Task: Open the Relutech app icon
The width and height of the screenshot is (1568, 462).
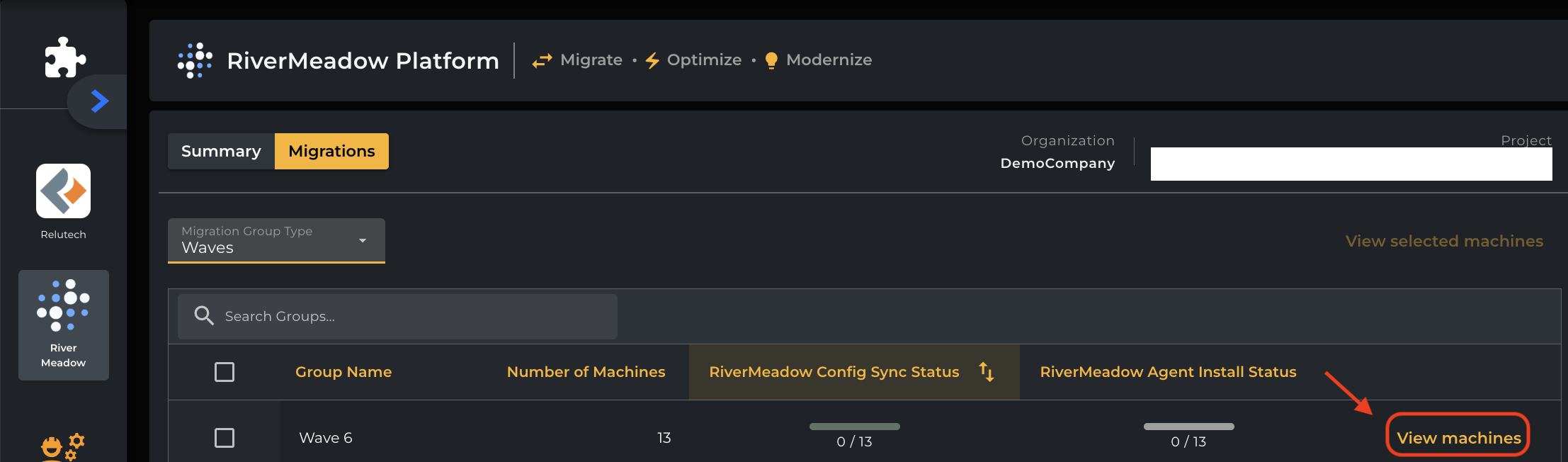Action: pyautogui.click(x=64, y=191)
